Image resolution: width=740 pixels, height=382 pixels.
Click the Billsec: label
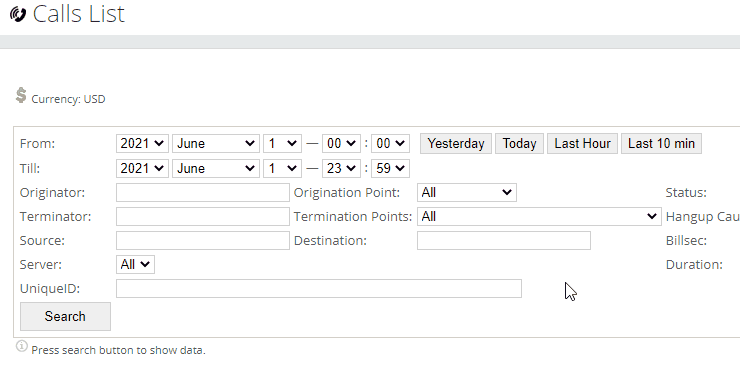coord(686,241)
